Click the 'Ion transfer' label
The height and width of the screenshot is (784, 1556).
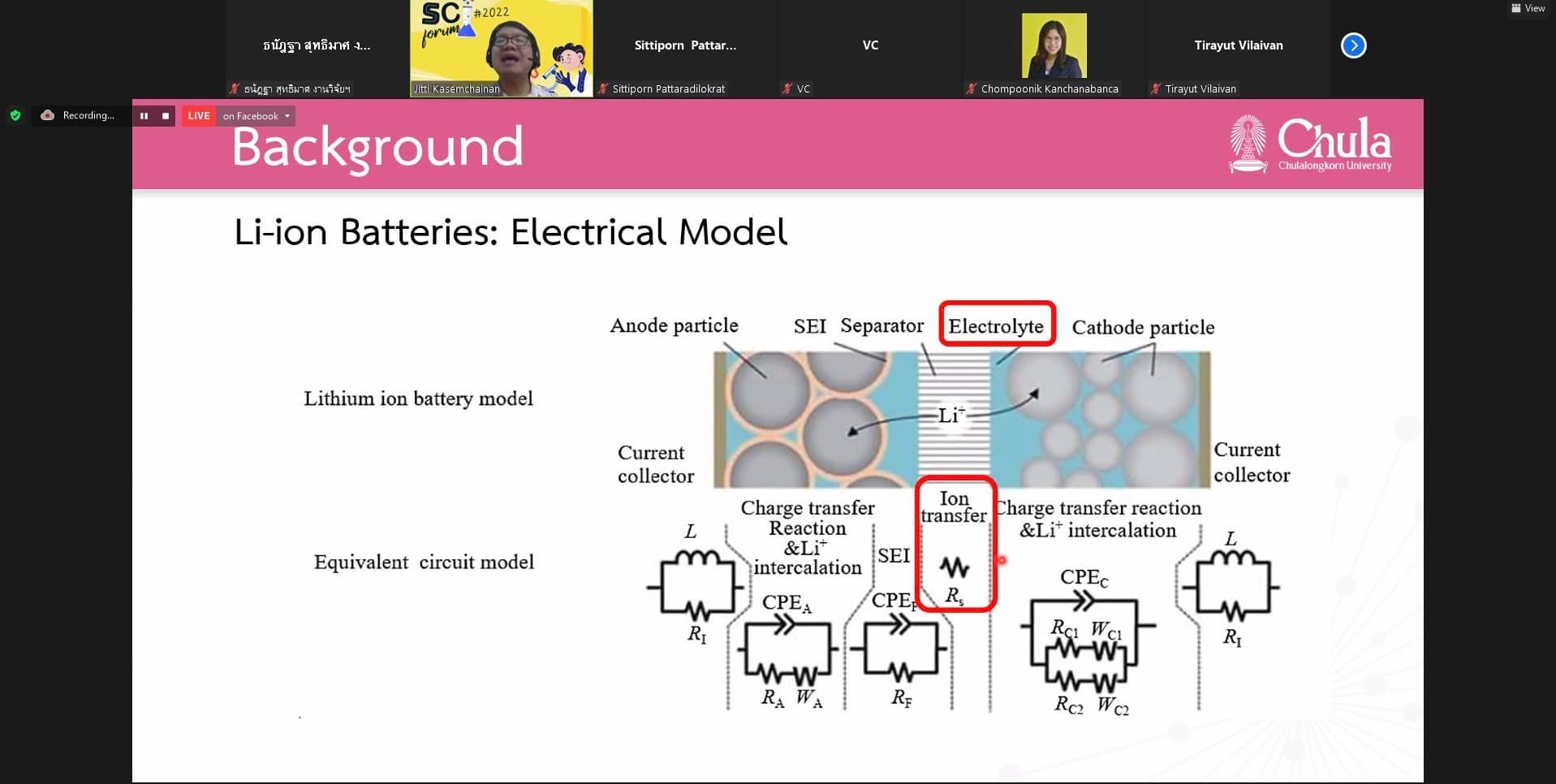[954, 506]
